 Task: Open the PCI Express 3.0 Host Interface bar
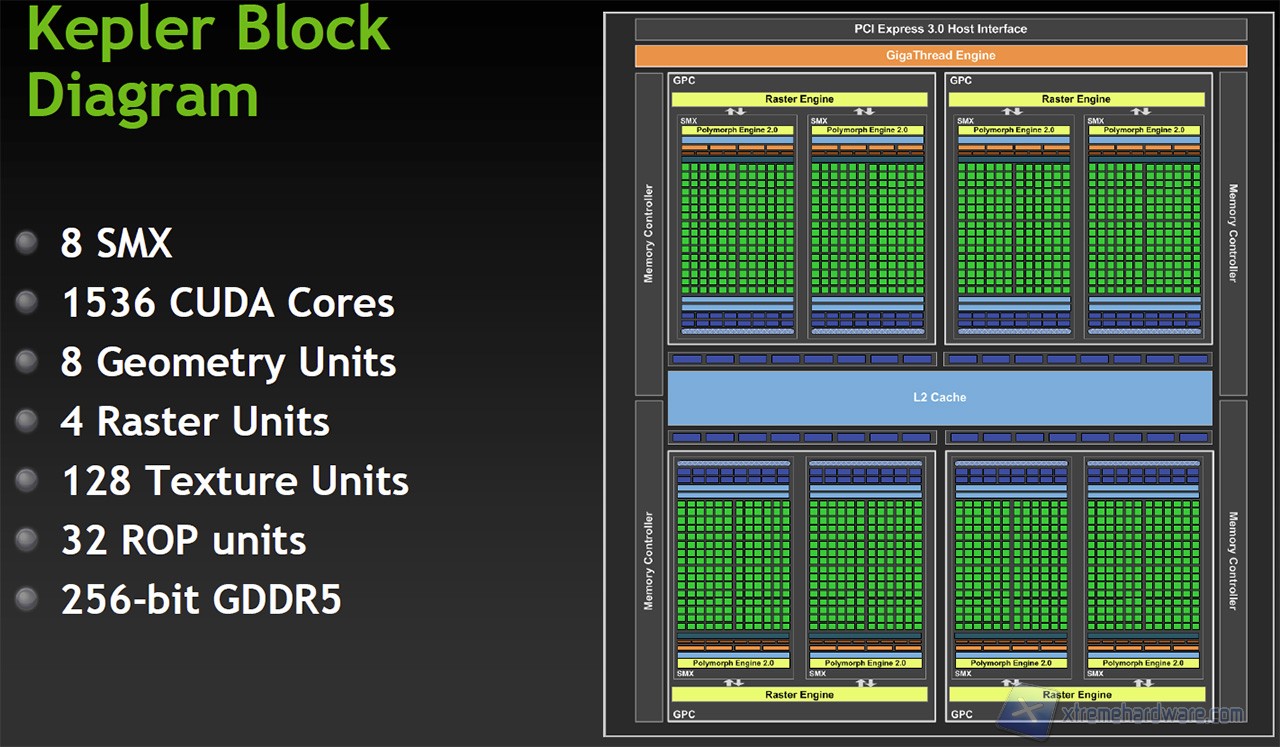[940, 29]
